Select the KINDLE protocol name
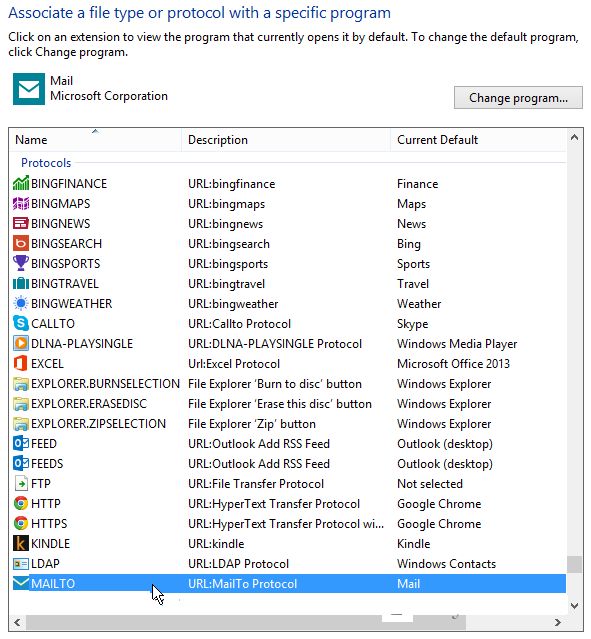The width and height of the screenshot is (591, 639). coord(51,544)
